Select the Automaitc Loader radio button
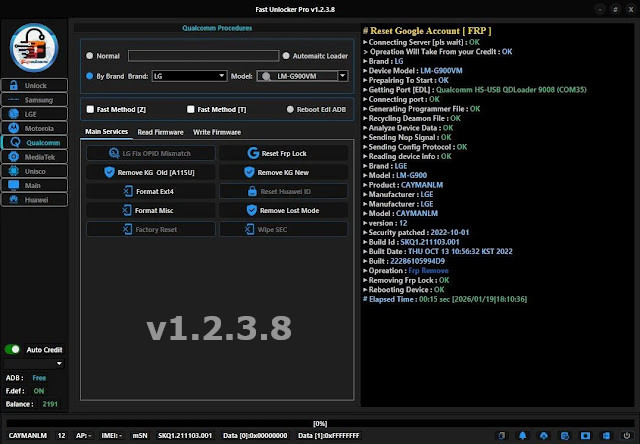 click(286, 56)
